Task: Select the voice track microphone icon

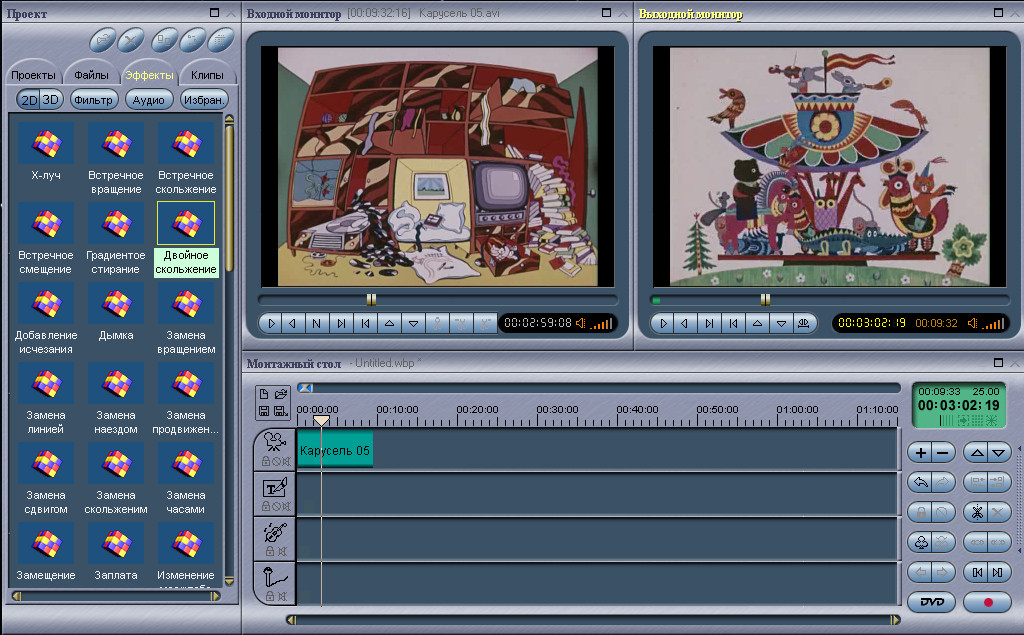Action: (x=273, y=577)
